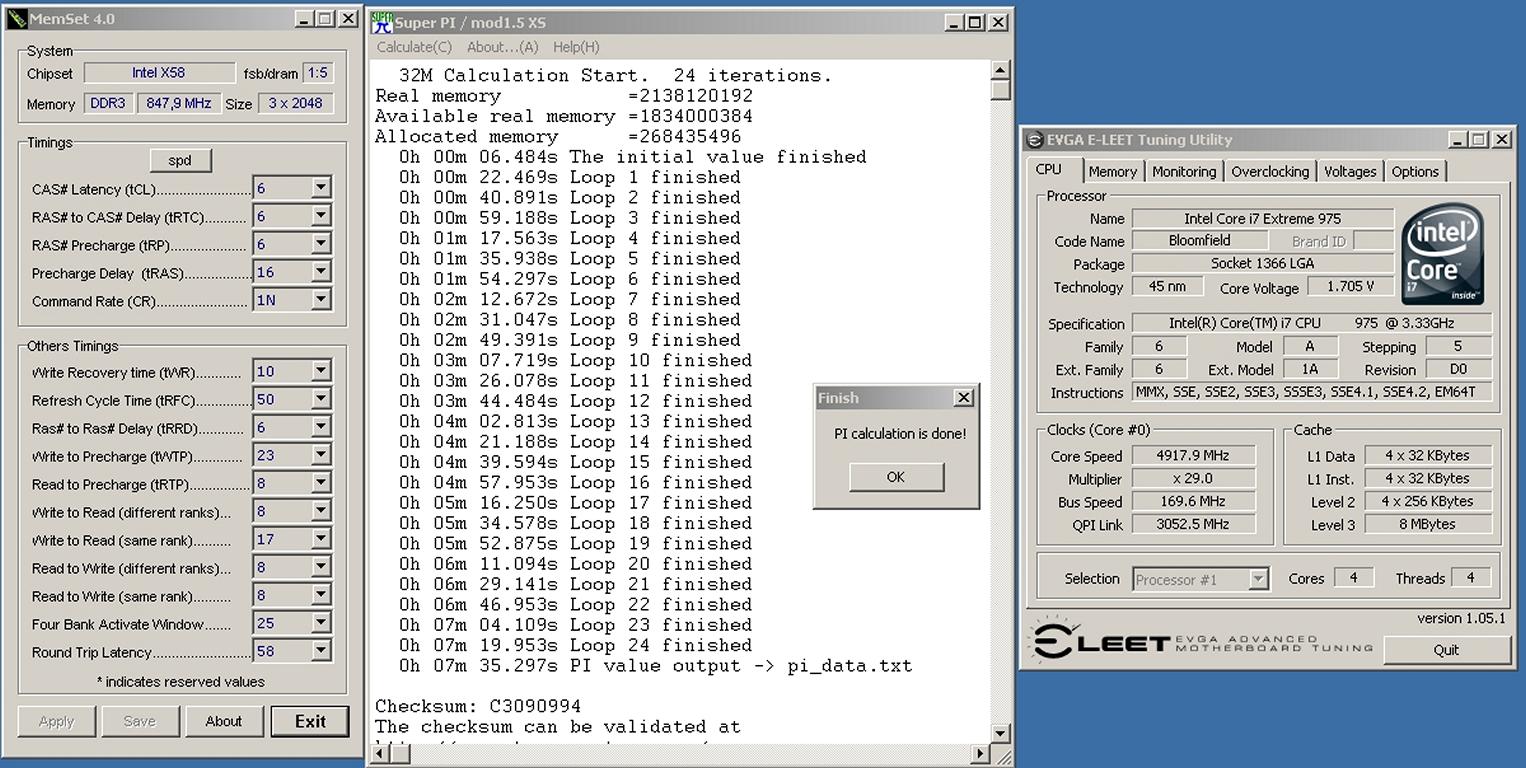Switch to the CPU tab in E-LEET

pos(1050,169)
